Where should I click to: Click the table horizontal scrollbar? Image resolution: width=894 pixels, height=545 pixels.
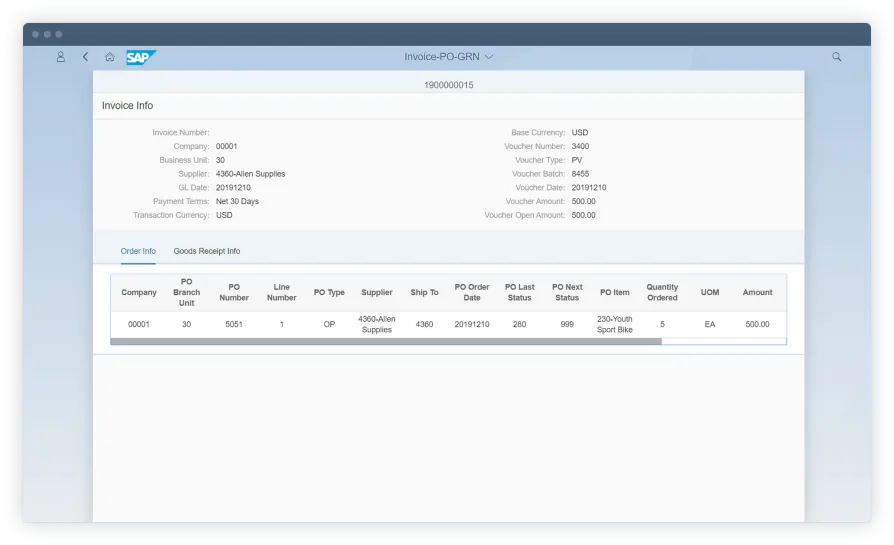tap(386, 341)
